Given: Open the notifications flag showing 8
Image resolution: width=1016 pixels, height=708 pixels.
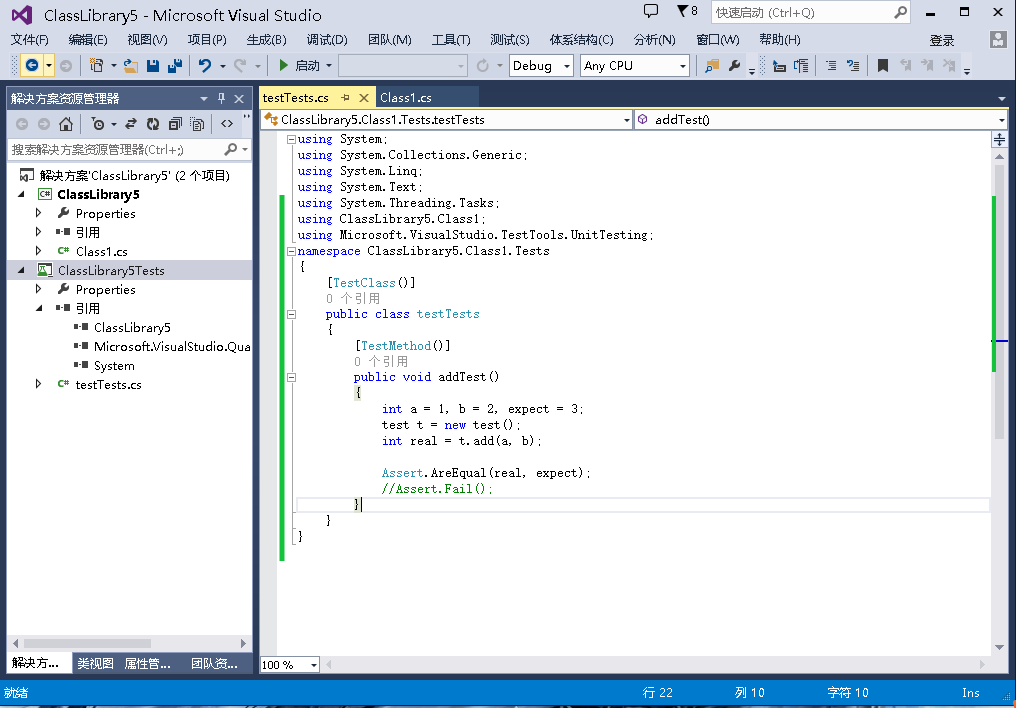Looking at the screenshot, I should [687, 11].
